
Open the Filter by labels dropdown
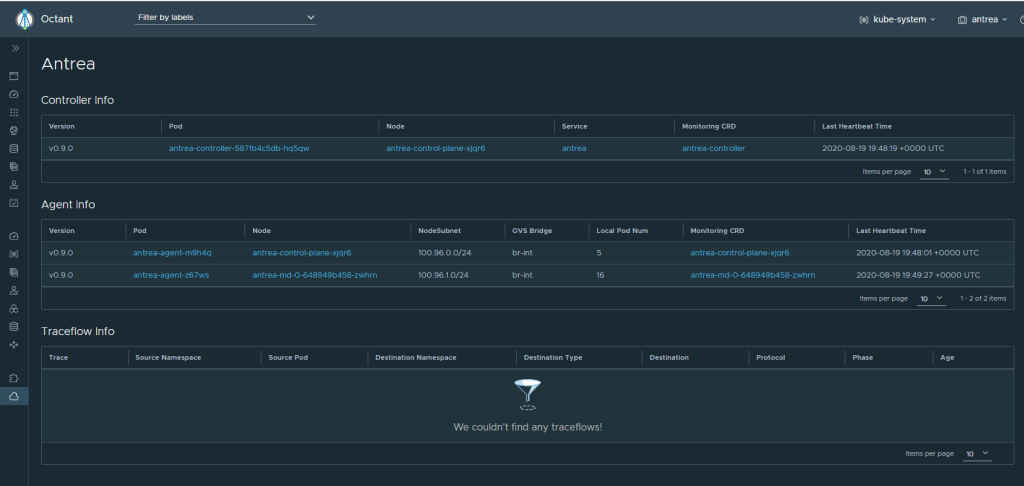[225, 18]
